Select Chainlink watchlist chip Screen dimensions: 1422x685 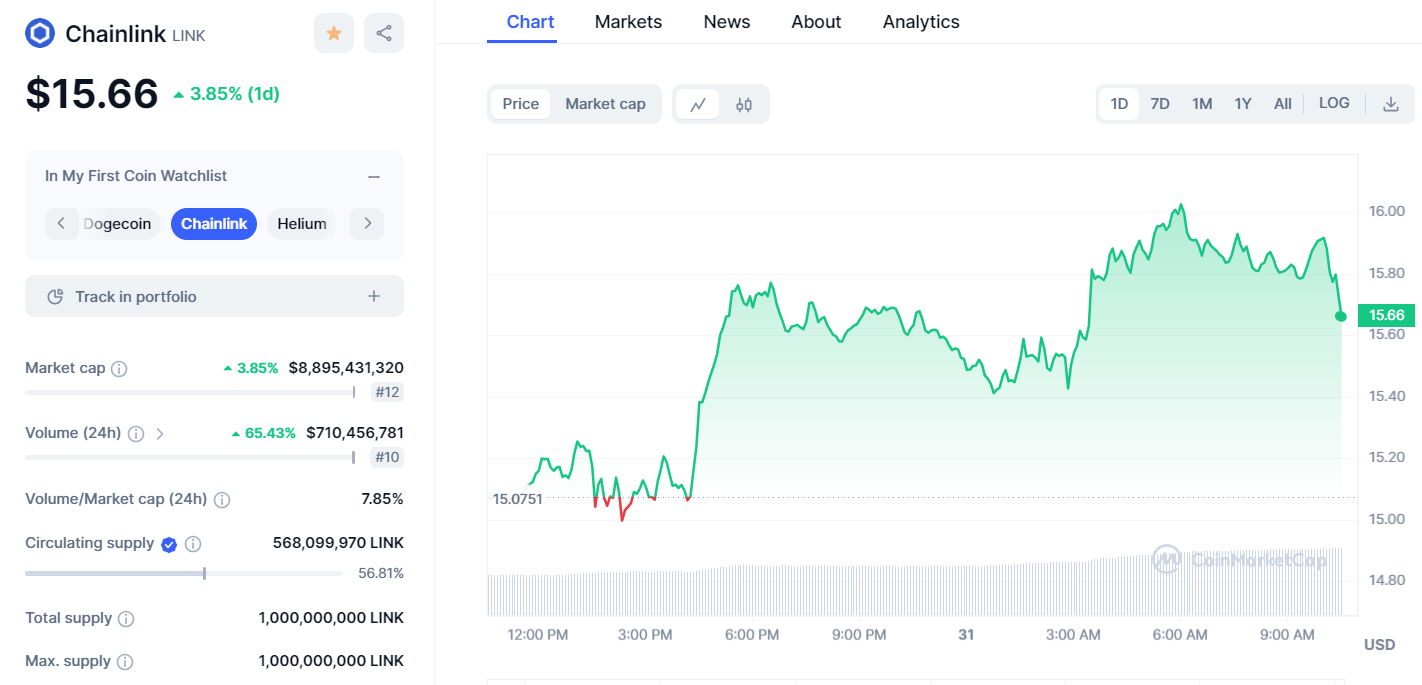(x=214, y=224)
